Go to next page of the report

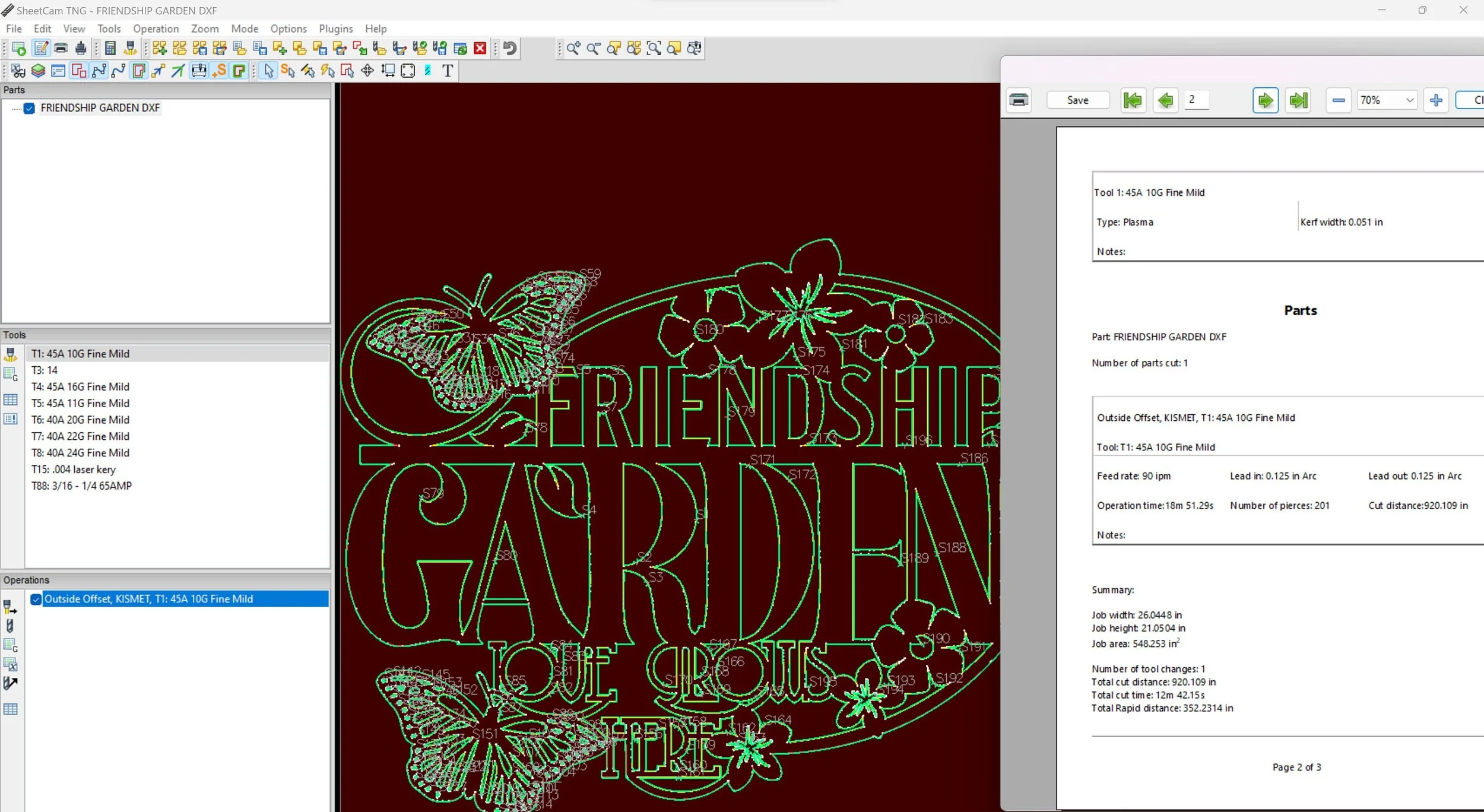[x=1265, y=100]
